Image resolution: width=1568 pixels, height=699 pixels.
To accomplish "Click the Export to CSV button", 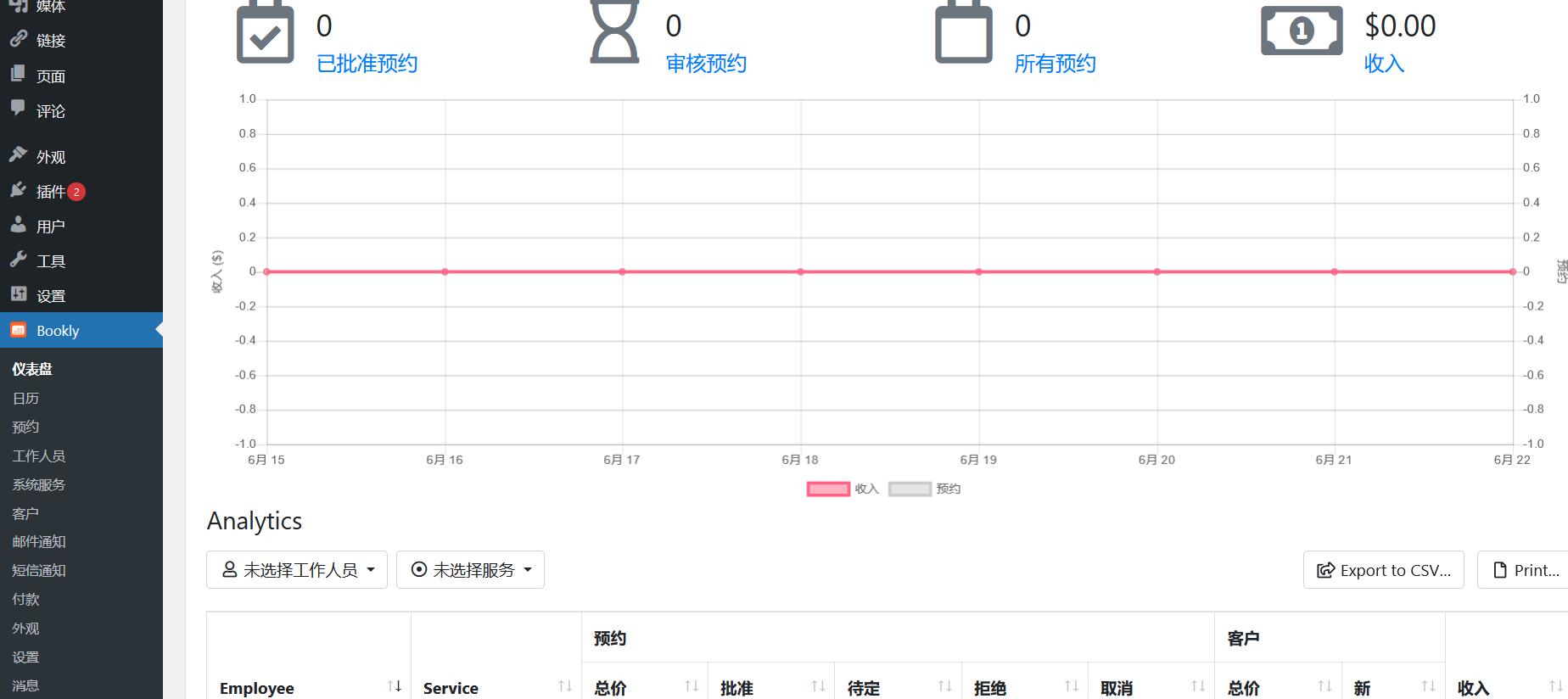I will point(1383,570).
